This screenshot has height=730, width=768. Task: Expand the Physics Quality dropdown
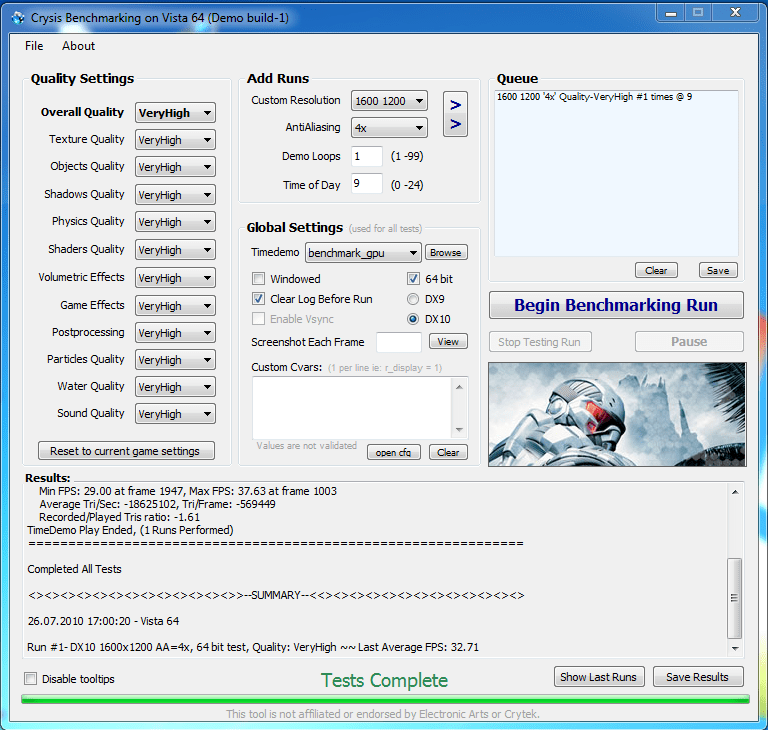click(x=175, y=221)
